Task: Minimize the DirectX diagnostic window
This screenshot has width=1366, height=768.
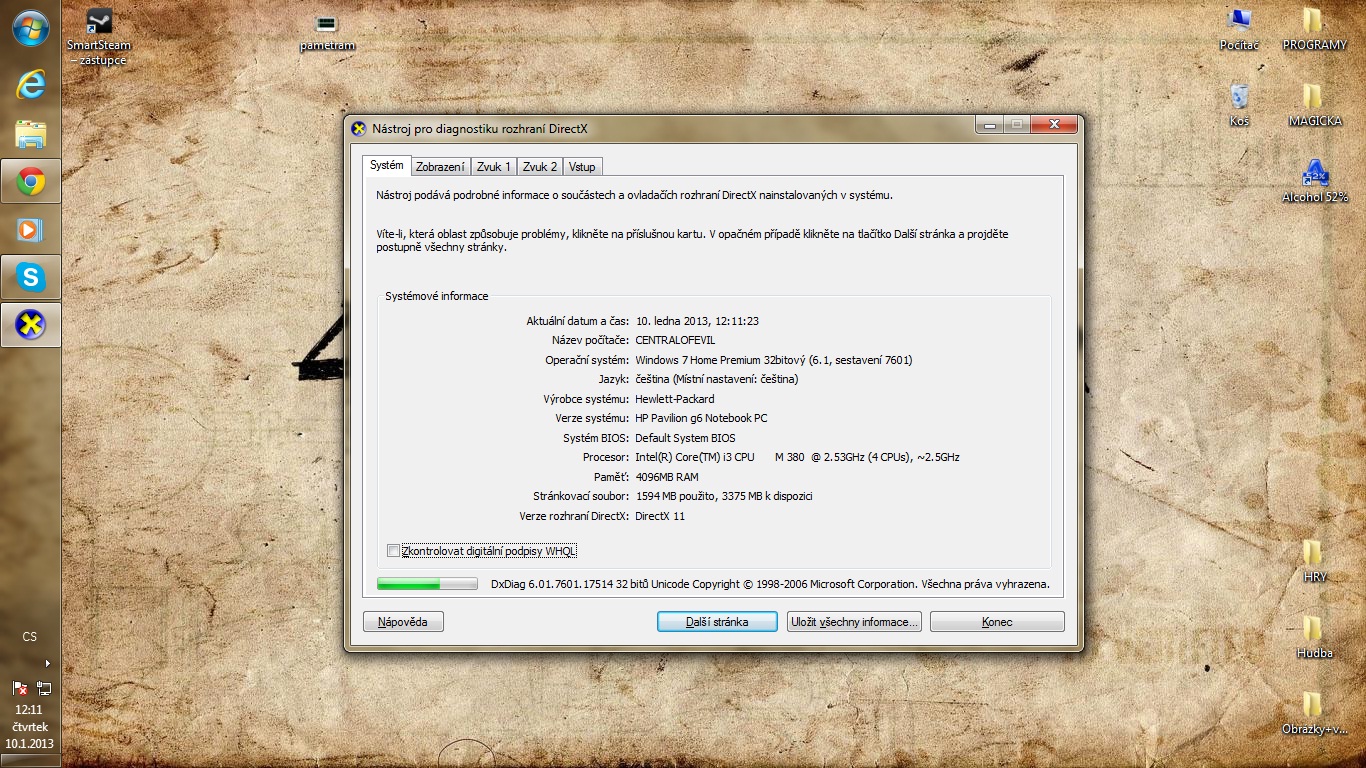Action: pyautogui.click(x=990, y=125)
